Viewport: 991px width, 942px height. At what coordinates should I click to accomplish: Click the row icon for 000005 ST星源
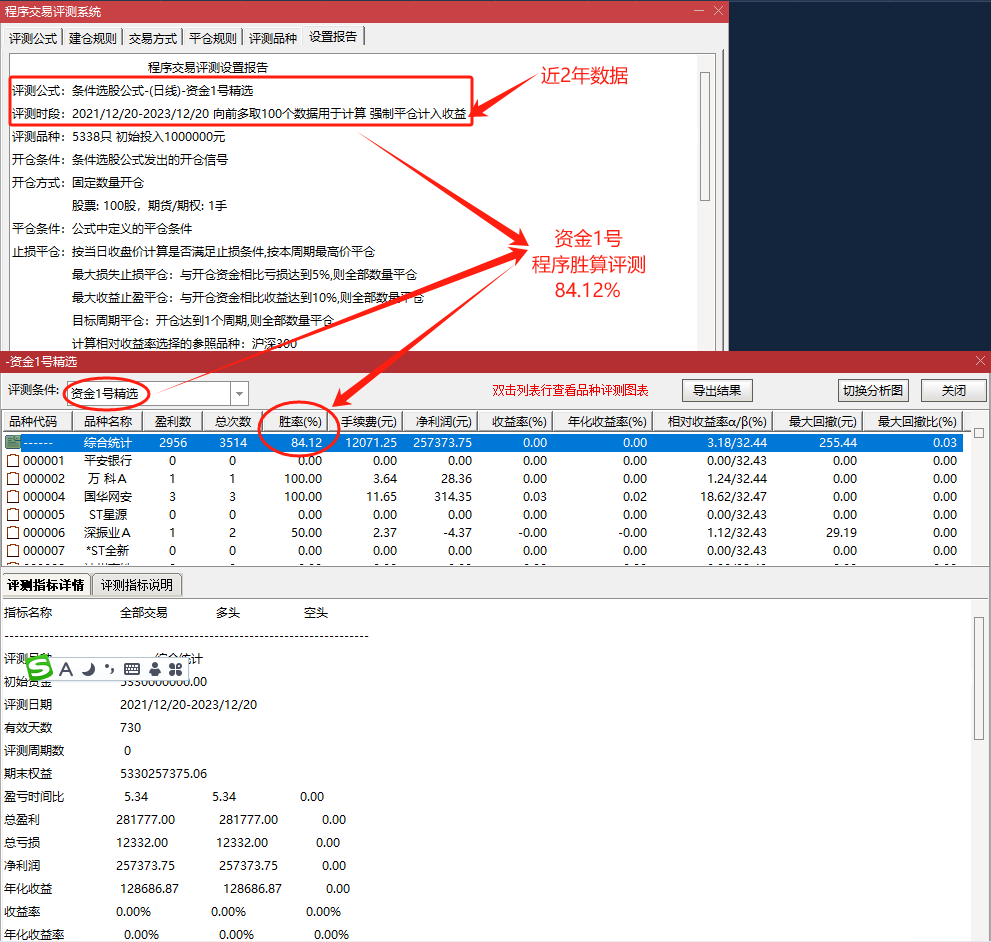[x=13, y=515]
